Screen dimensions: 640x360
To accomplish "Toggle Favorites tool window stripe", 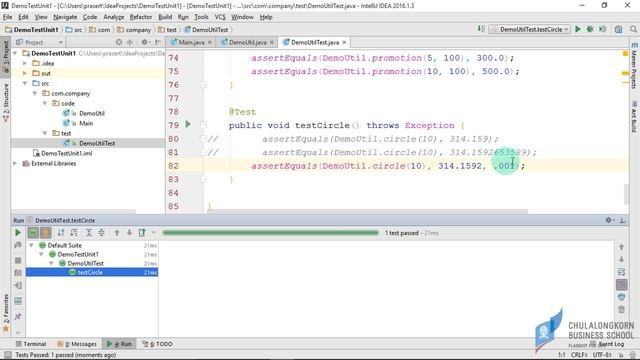I will pyautogui.click(x=5, y=312).
